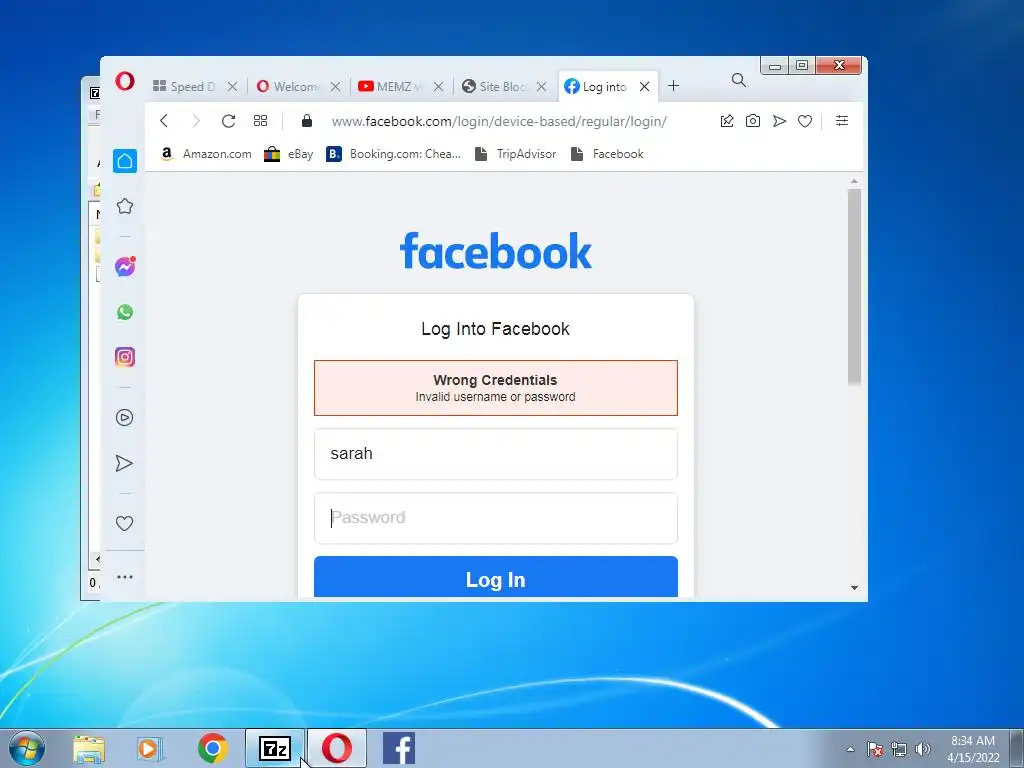
Task: Launch Chrome from the taskbar
Action: point(212,748)
